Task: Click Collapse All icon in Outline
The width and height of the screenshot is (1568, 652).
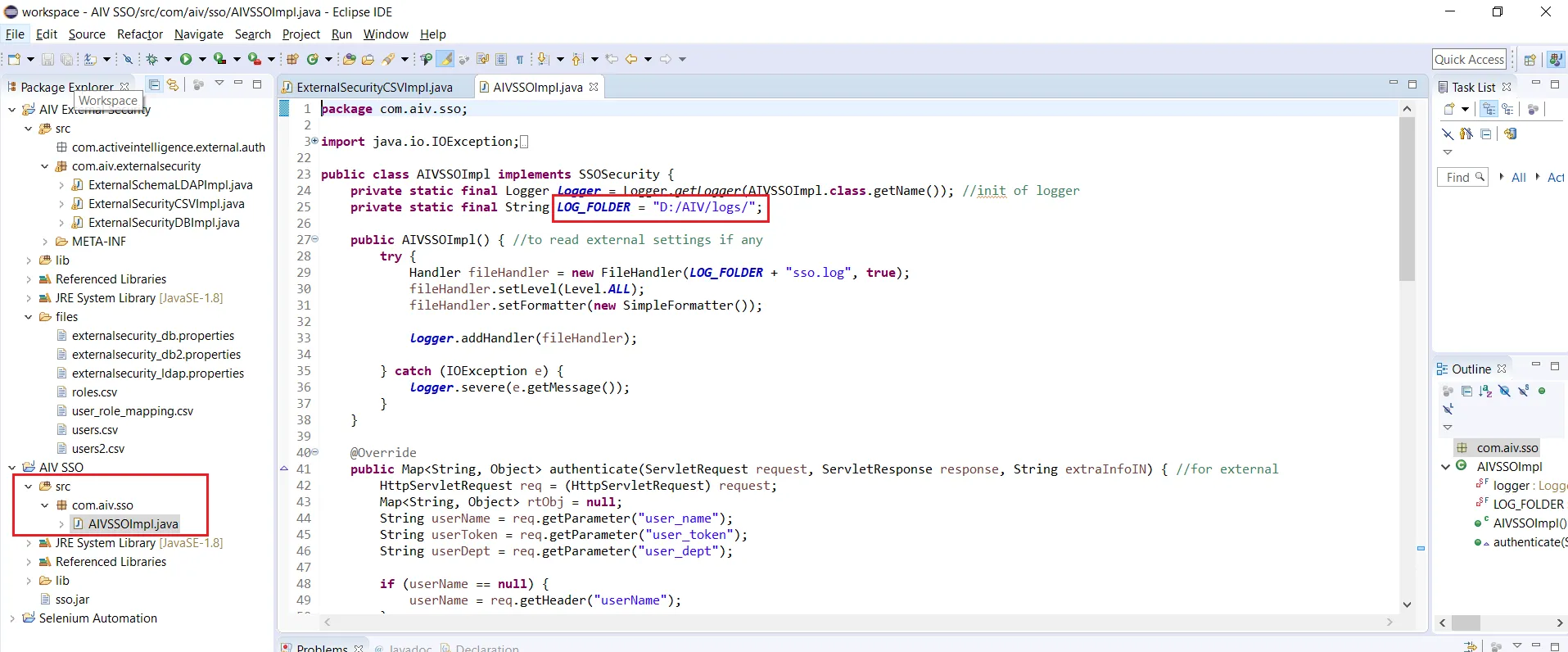Action: click(x=1467, y=391)
